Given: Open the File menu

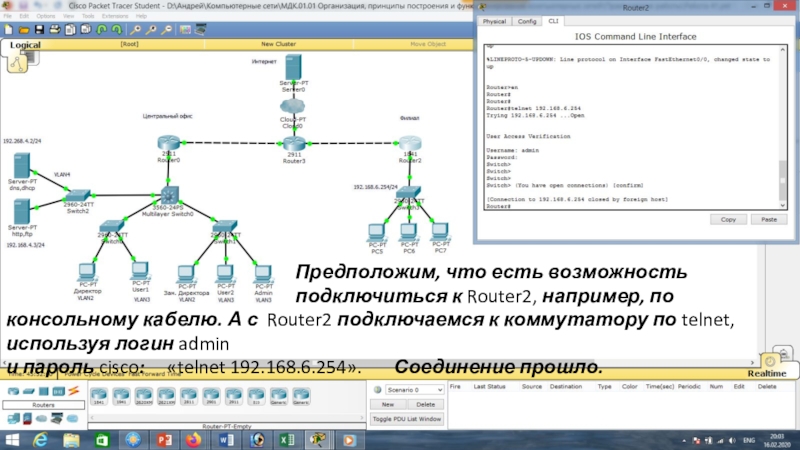Looking at the screenshot, I should (x=7, y=16).
